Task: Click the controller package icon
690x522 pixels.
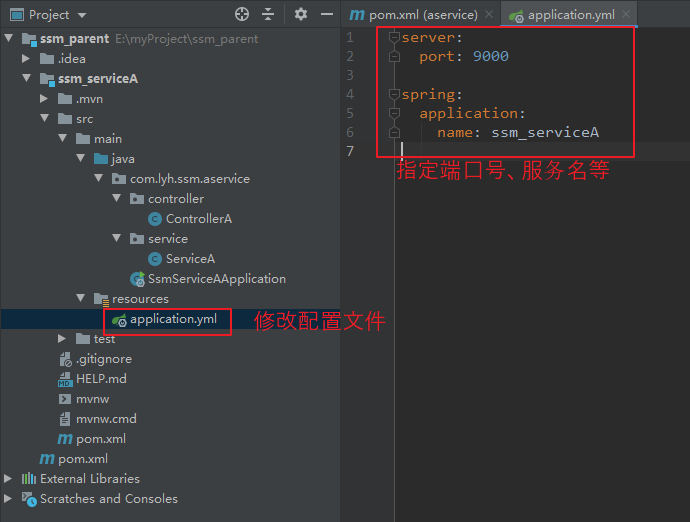Action: (x=137, y=199)
